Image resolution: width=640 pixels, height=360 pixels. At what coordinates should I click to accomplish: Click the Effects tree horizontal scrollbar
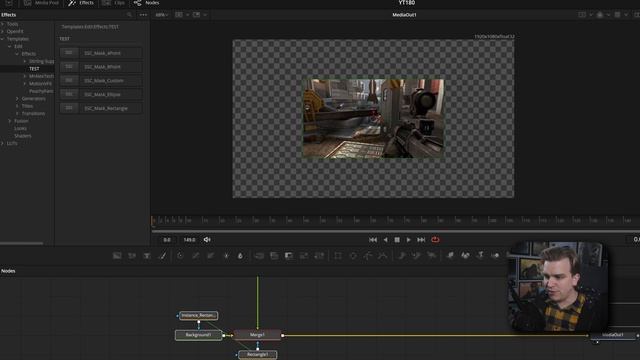point(22,244)
